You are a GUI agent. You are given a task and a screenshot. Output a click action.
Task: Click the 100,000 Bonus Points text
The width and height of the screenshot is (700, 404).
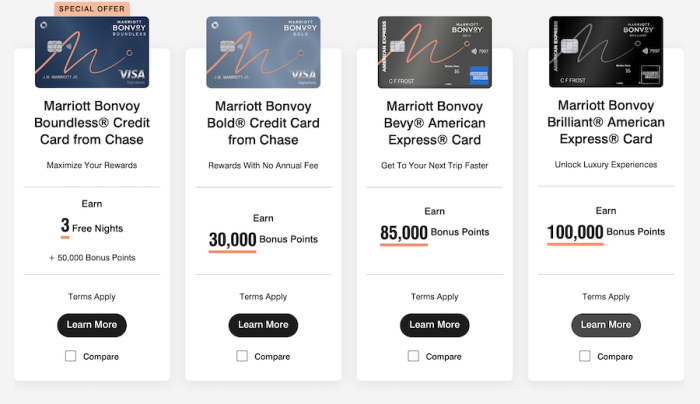[606, 232]
